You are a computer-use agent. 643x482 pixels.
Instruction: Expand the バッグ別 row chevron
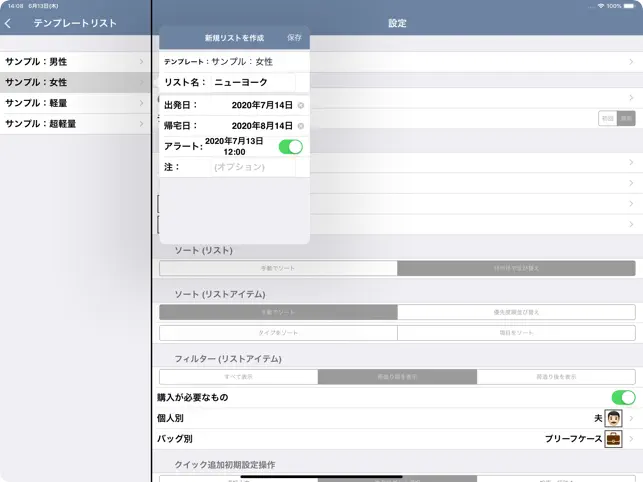pyautogui.click(x=631, y=439)
